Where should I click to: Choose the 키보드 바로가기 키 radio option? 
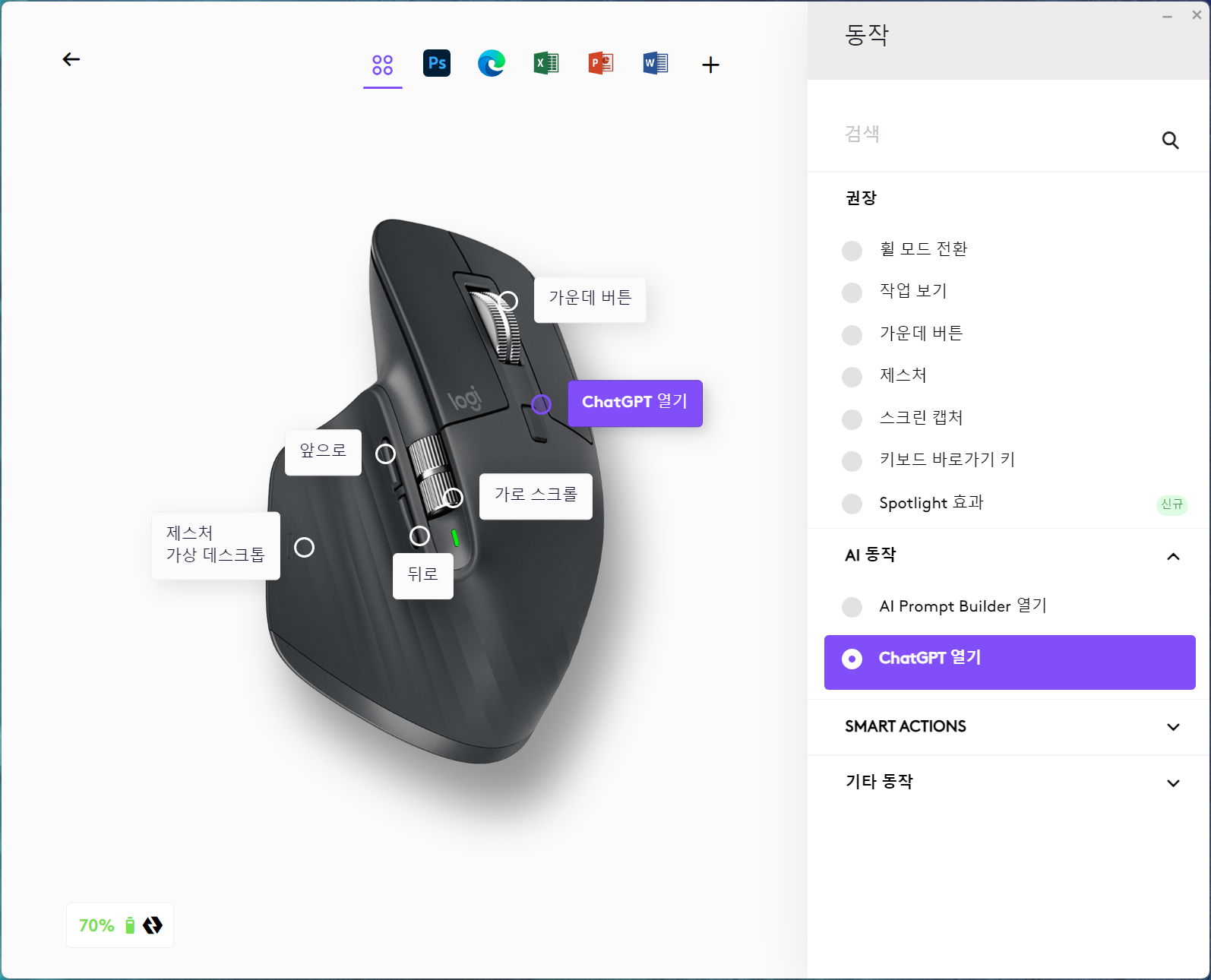click(x=852, y=461)
